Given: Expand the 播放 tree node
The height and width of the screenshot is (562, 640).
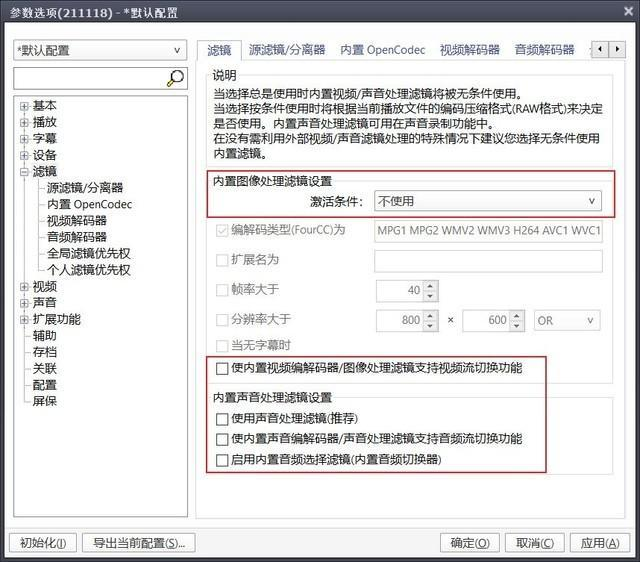Looking at the screenshot, I should pos(24,122).
